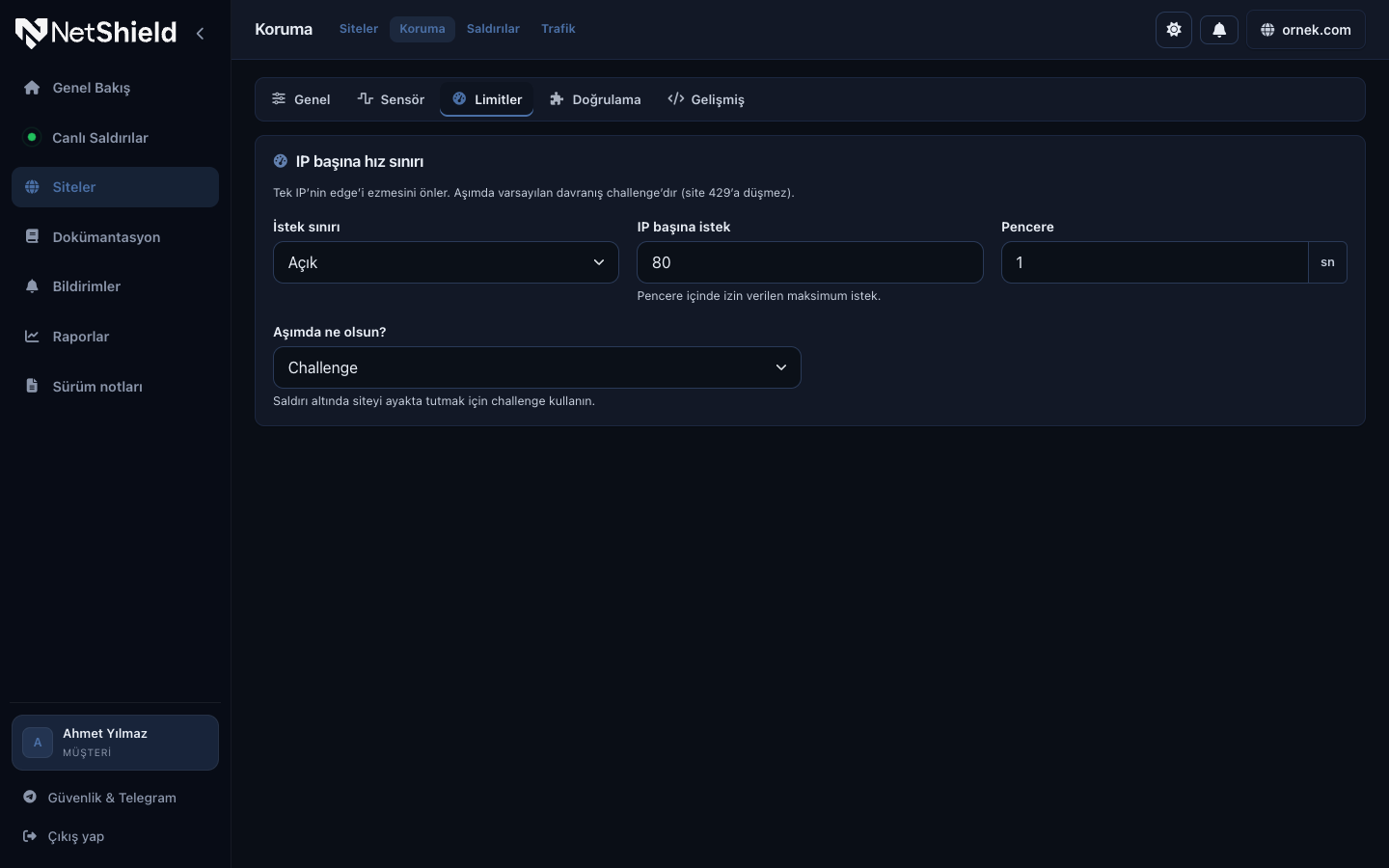Open the İstek sınırı dropdown showing Açık
The image size is (1389, 868).
point(446,262)
